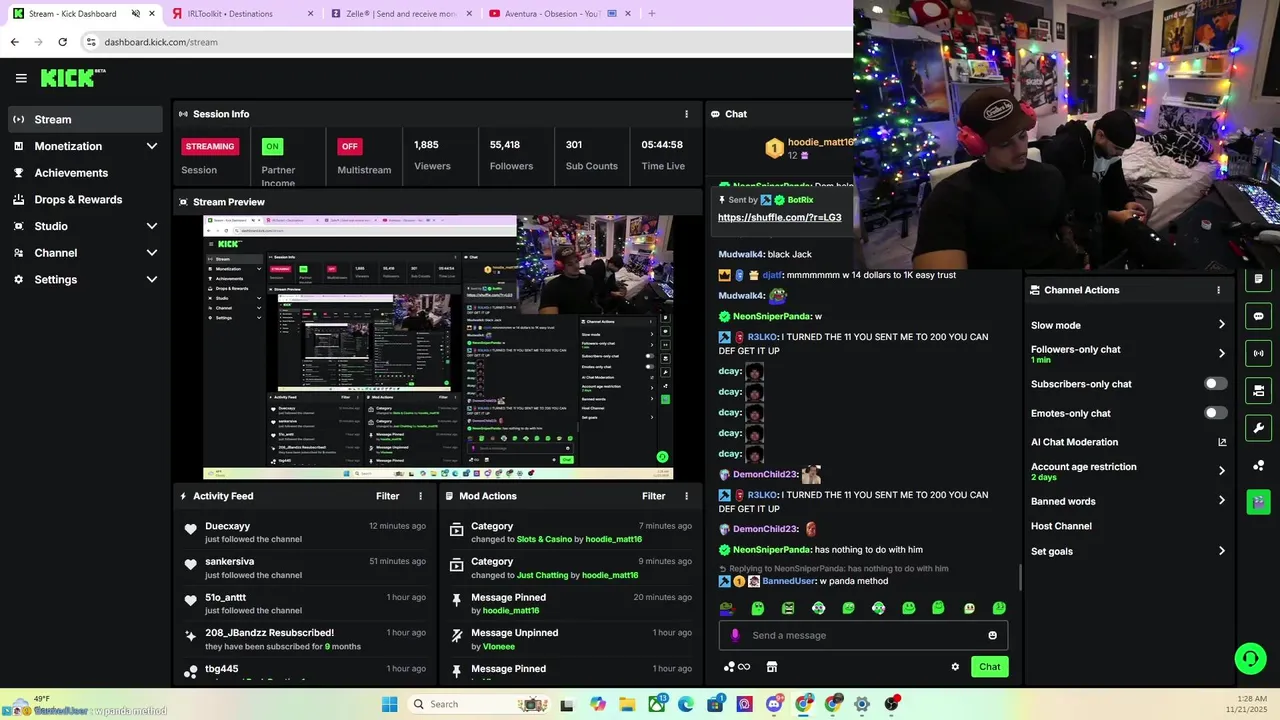Open OBS Studio from the taskbar
This screenshot has height=720, width=1280.
point(891,704)
